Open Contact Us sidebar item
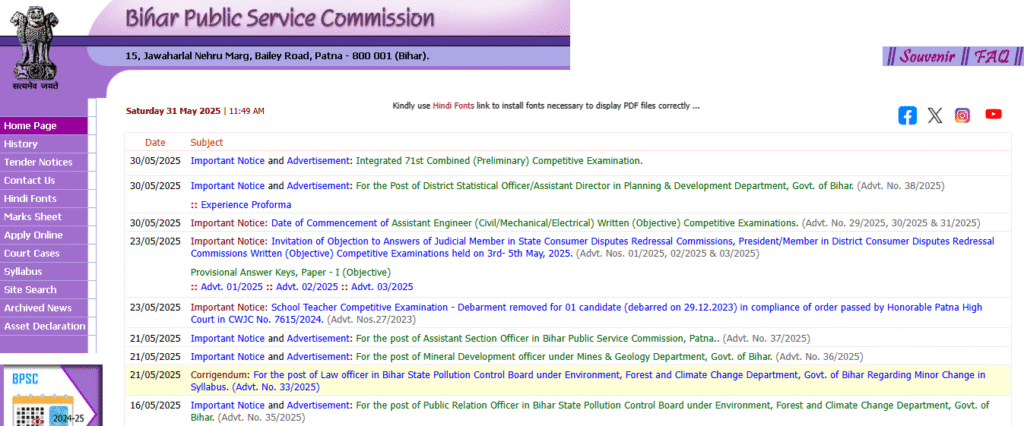The width and height of the screenshot is (1024, 426). click(x=44, y=180)
